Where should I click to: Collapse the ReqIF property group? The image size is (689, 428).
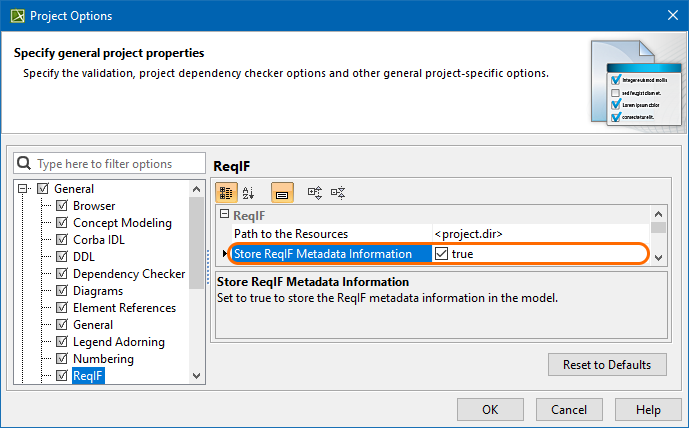pyautogui.click(x=225, y=215)
